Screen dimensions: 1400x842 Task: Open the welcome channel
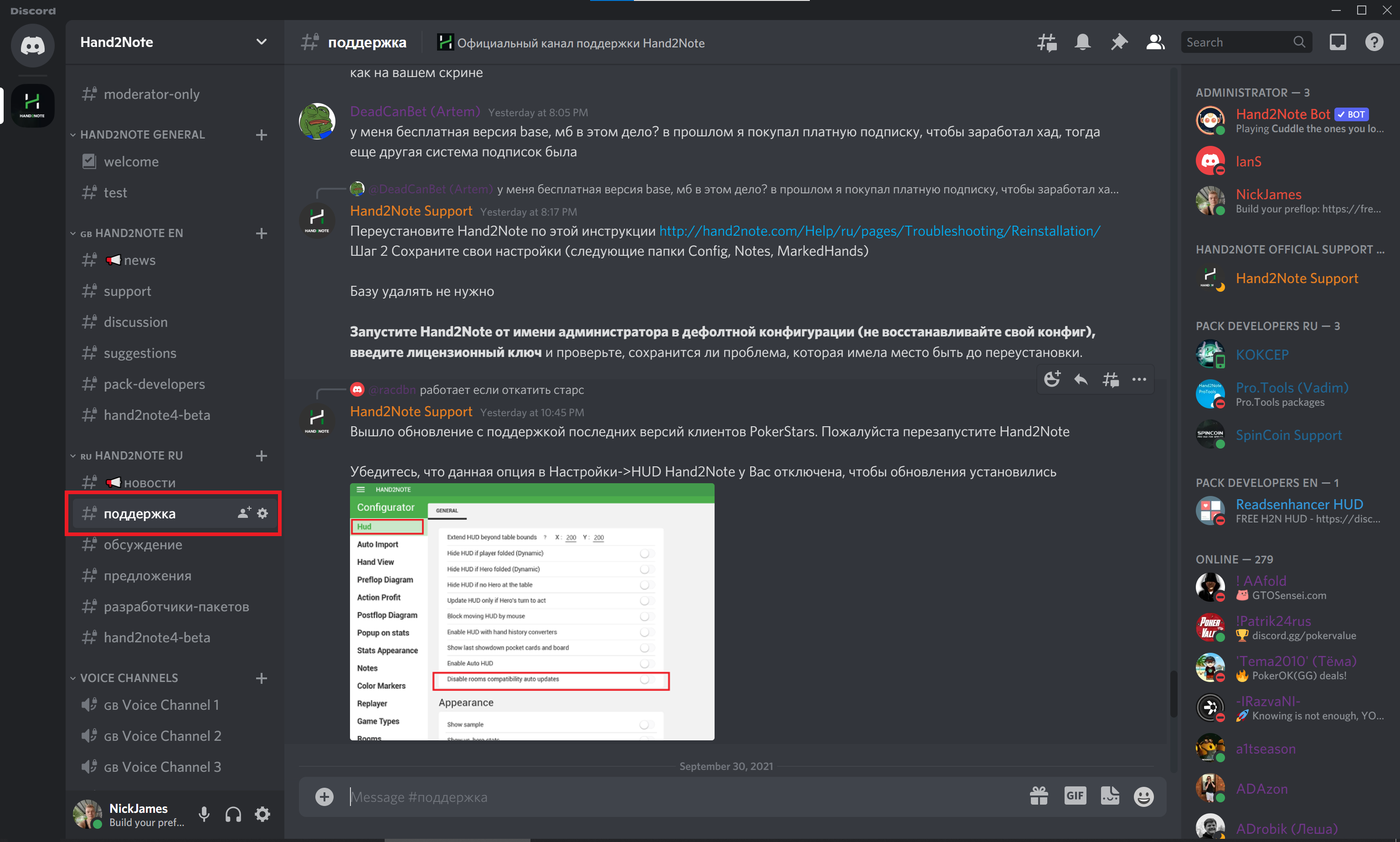[x=175, y=162]
